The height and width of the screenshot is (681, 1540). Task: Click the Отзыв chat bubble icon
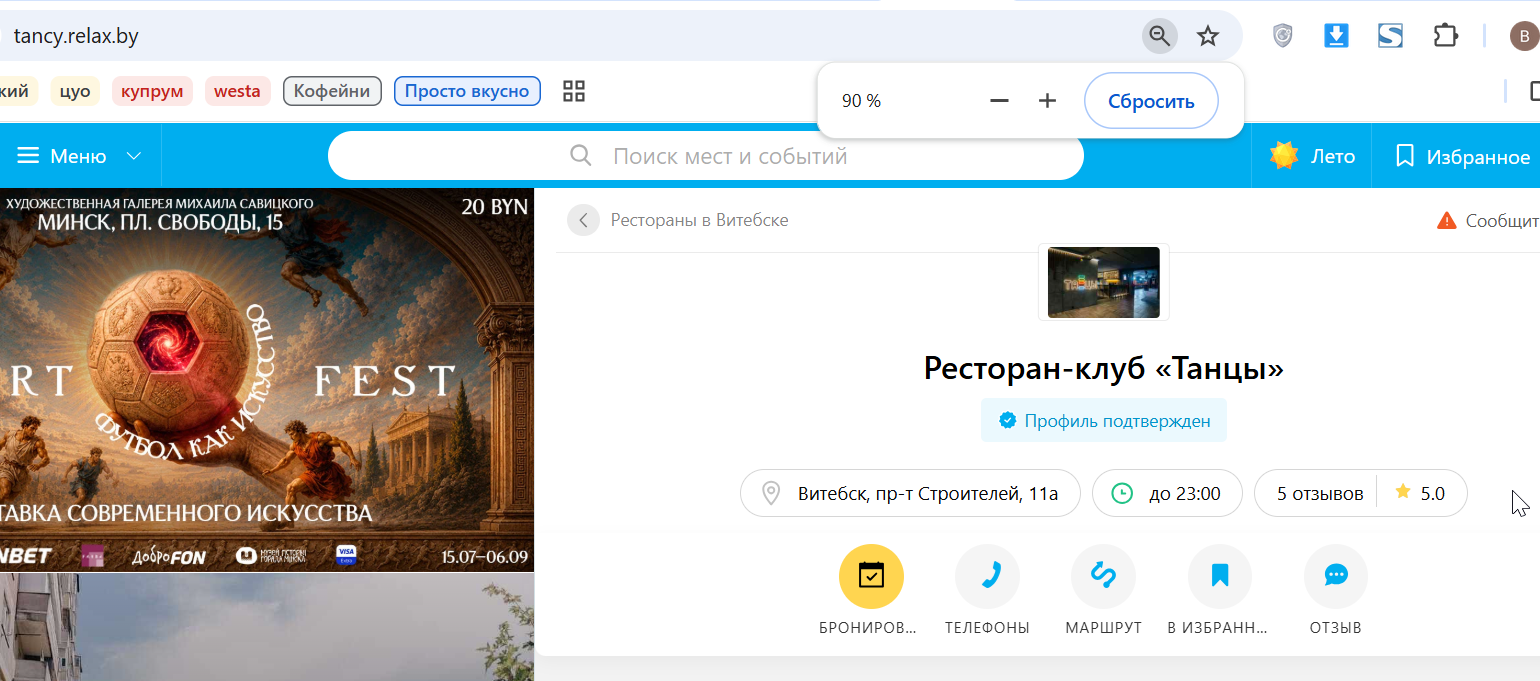(1336, 577)
